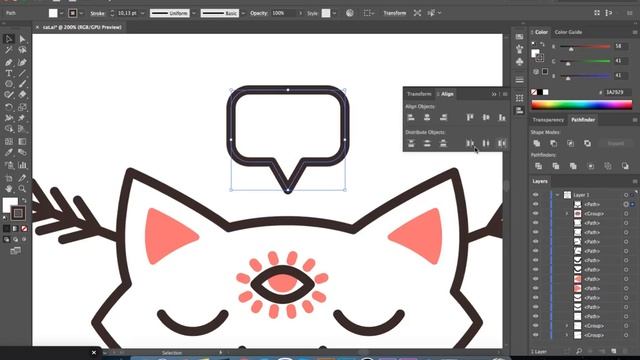Select the Column Graph tool
The width and height of the screenshot is (640, 360).
(x=22, y=165)
